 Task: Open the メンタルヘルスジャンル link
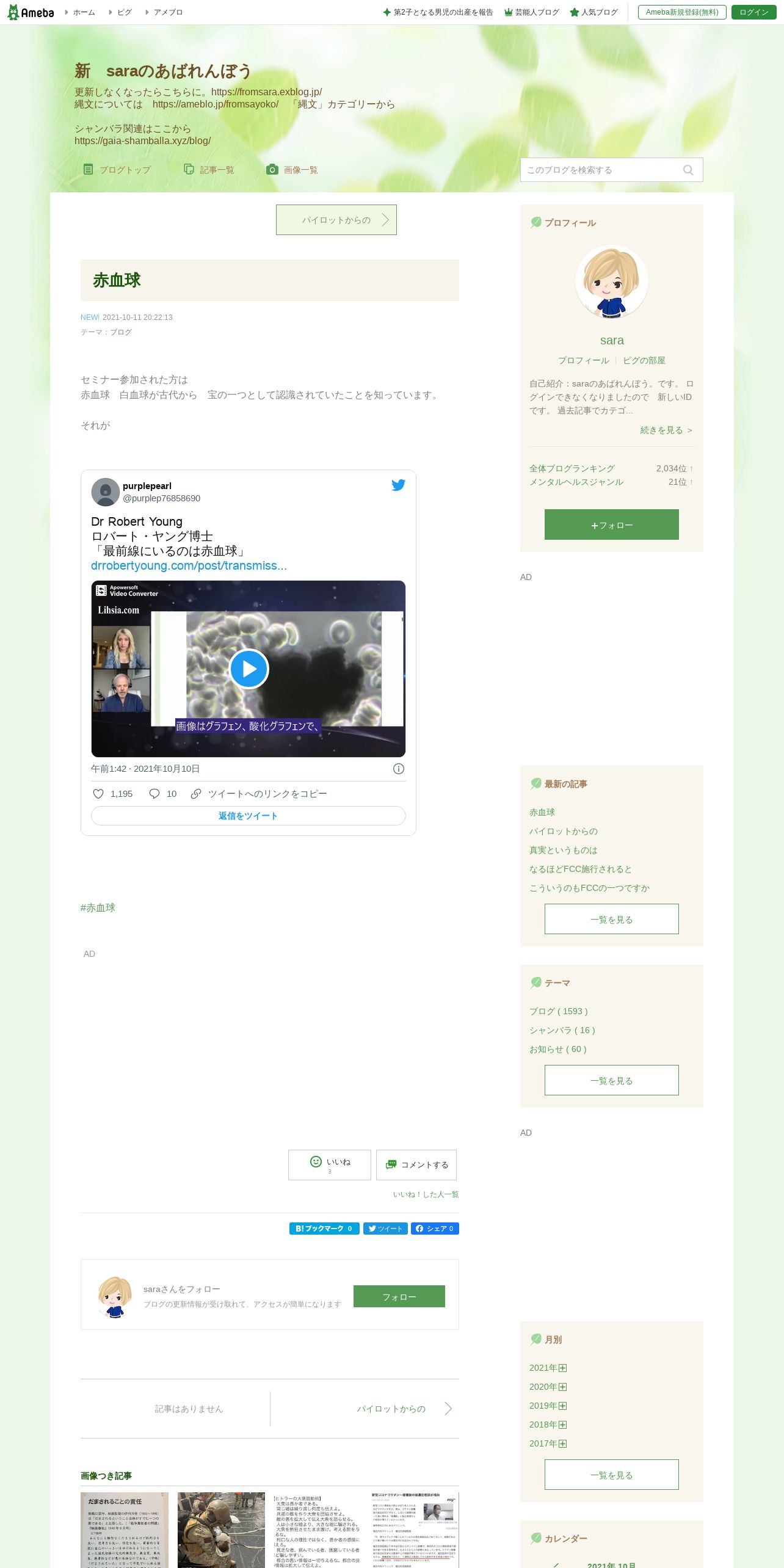click(576, 482)
